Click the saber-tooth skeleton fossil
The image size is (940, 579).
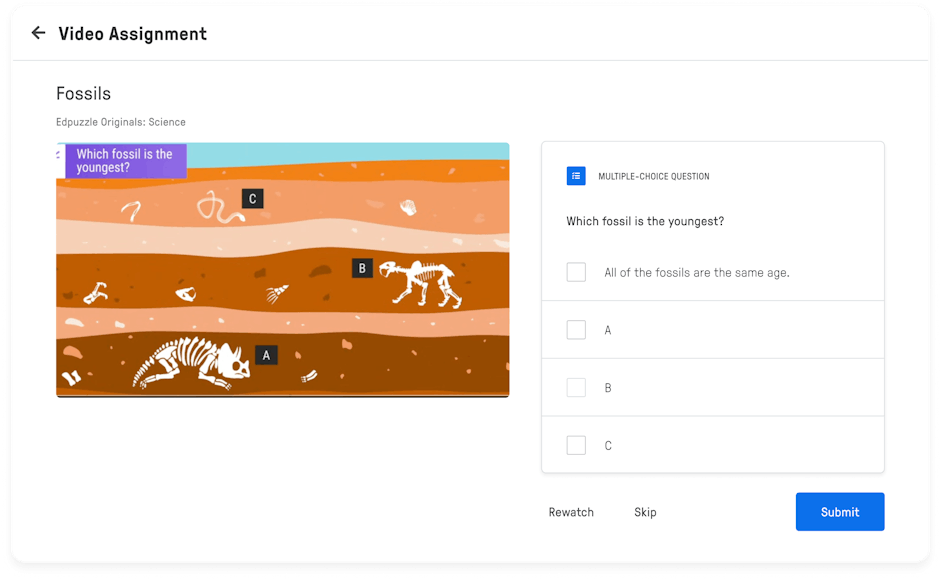pos(422,281)
